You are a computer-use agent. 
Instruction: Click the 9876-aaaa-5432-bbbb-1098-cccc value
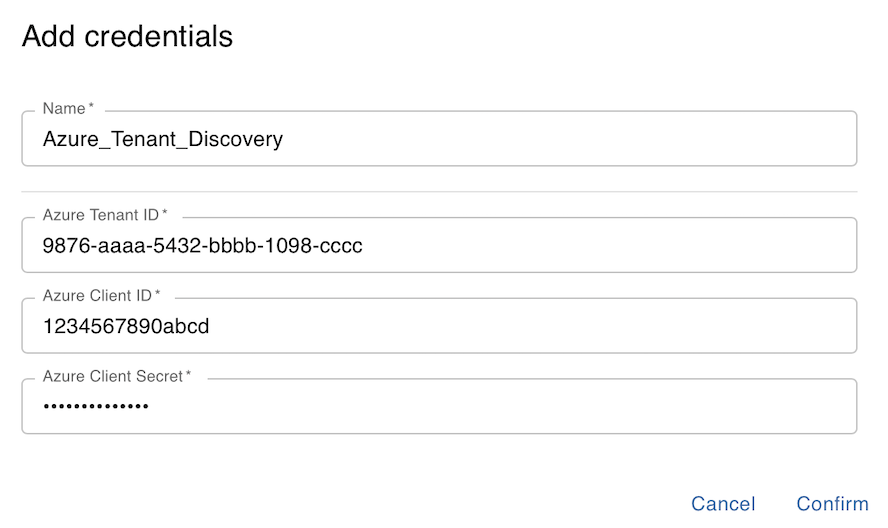(x=202, y=245)
